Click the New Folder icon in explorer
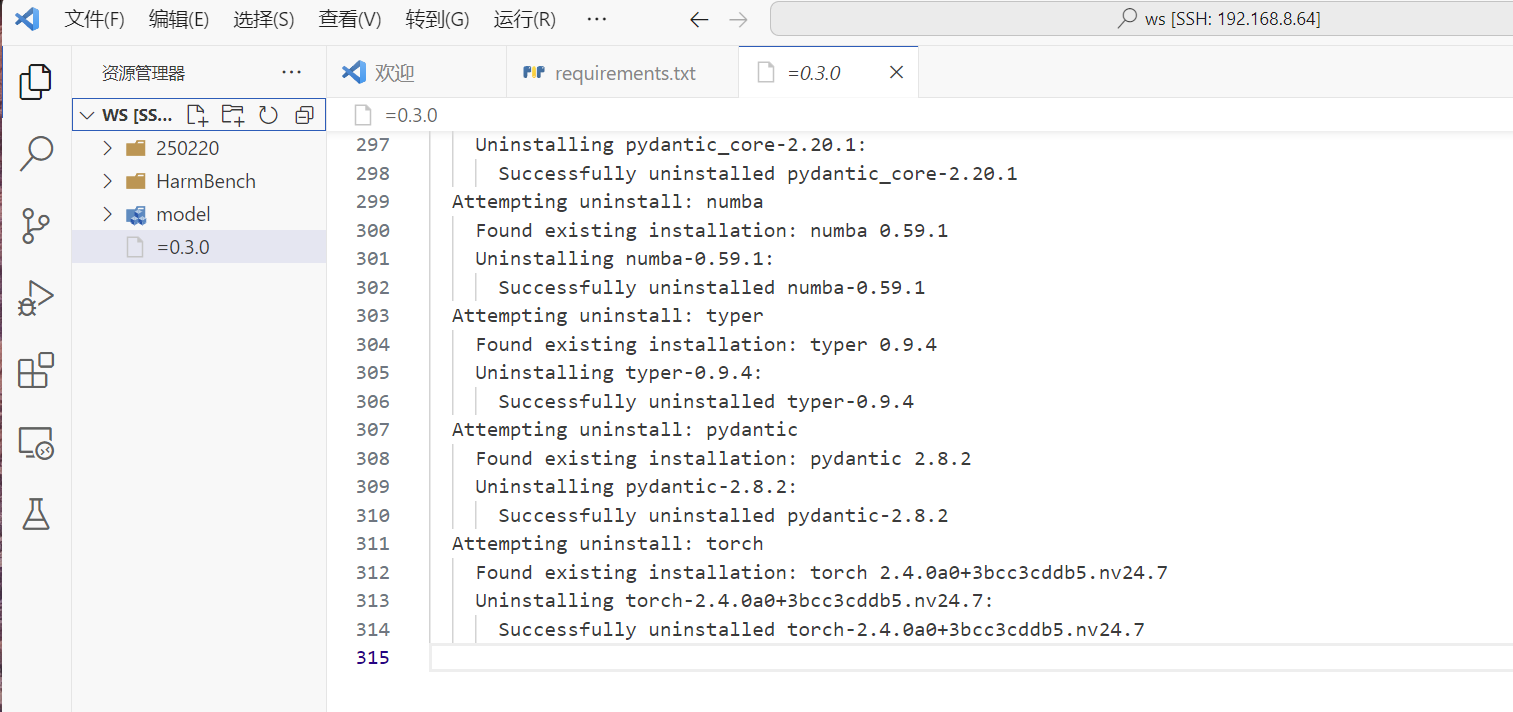Screen dimensions: 1513x712 [x=232, y=115]
